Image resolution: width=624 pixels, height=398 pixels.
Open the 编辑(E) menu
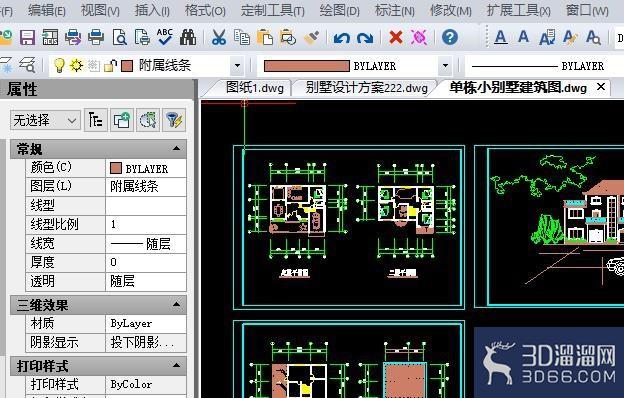coord(47,10)
